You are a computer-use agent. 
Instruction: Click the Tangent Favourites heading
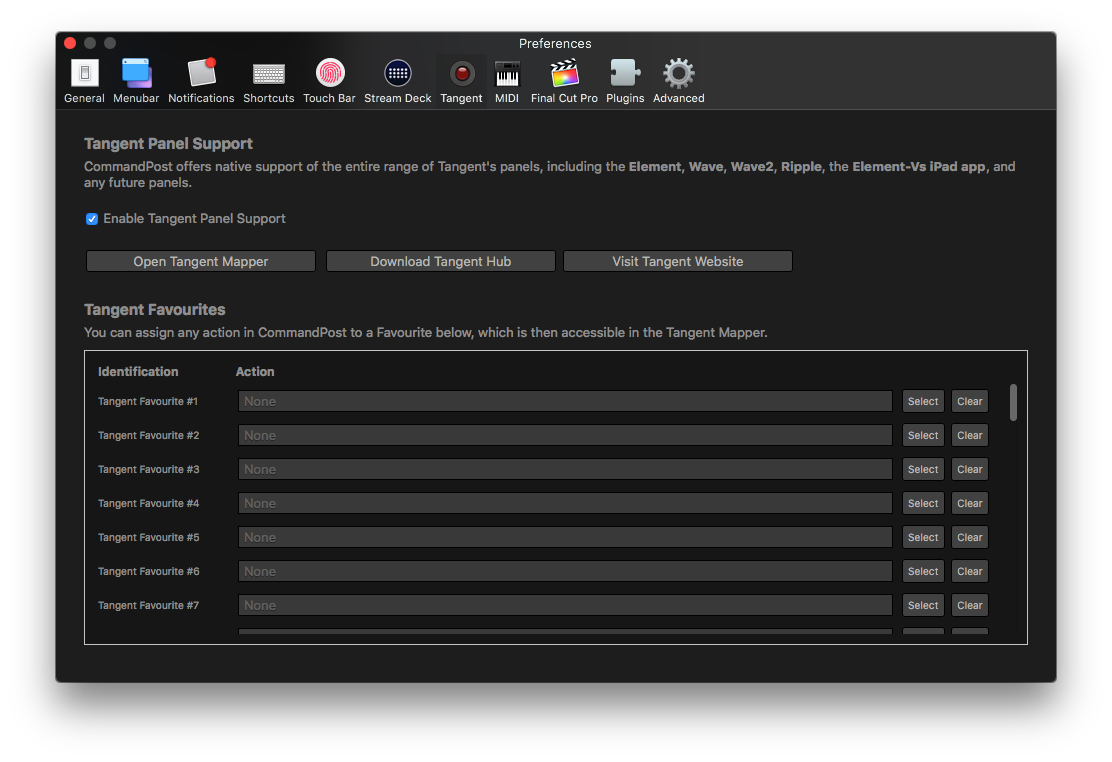click(x=155, y=310)
